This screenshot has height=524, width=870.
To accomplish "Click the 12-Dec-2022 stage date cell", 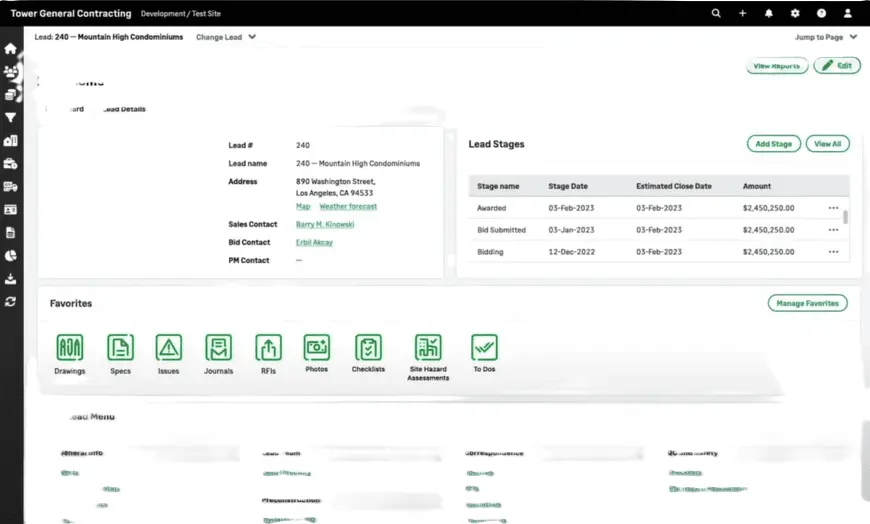I will (x=571, y=252).
